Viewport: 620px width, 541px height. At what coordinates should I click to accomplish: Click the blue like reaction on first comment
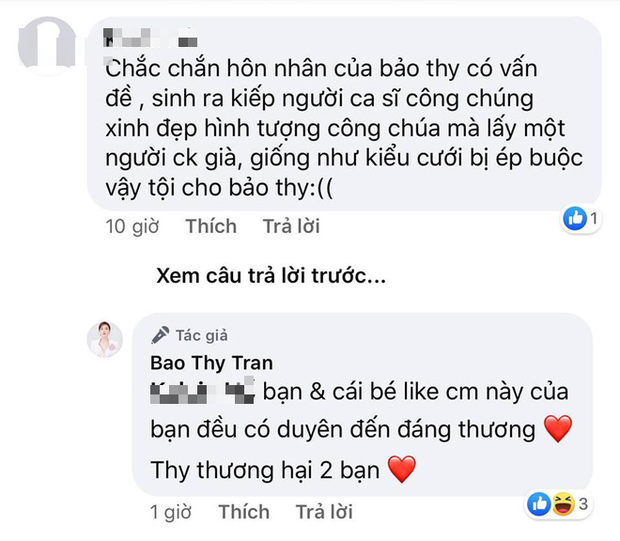[574, 218]
